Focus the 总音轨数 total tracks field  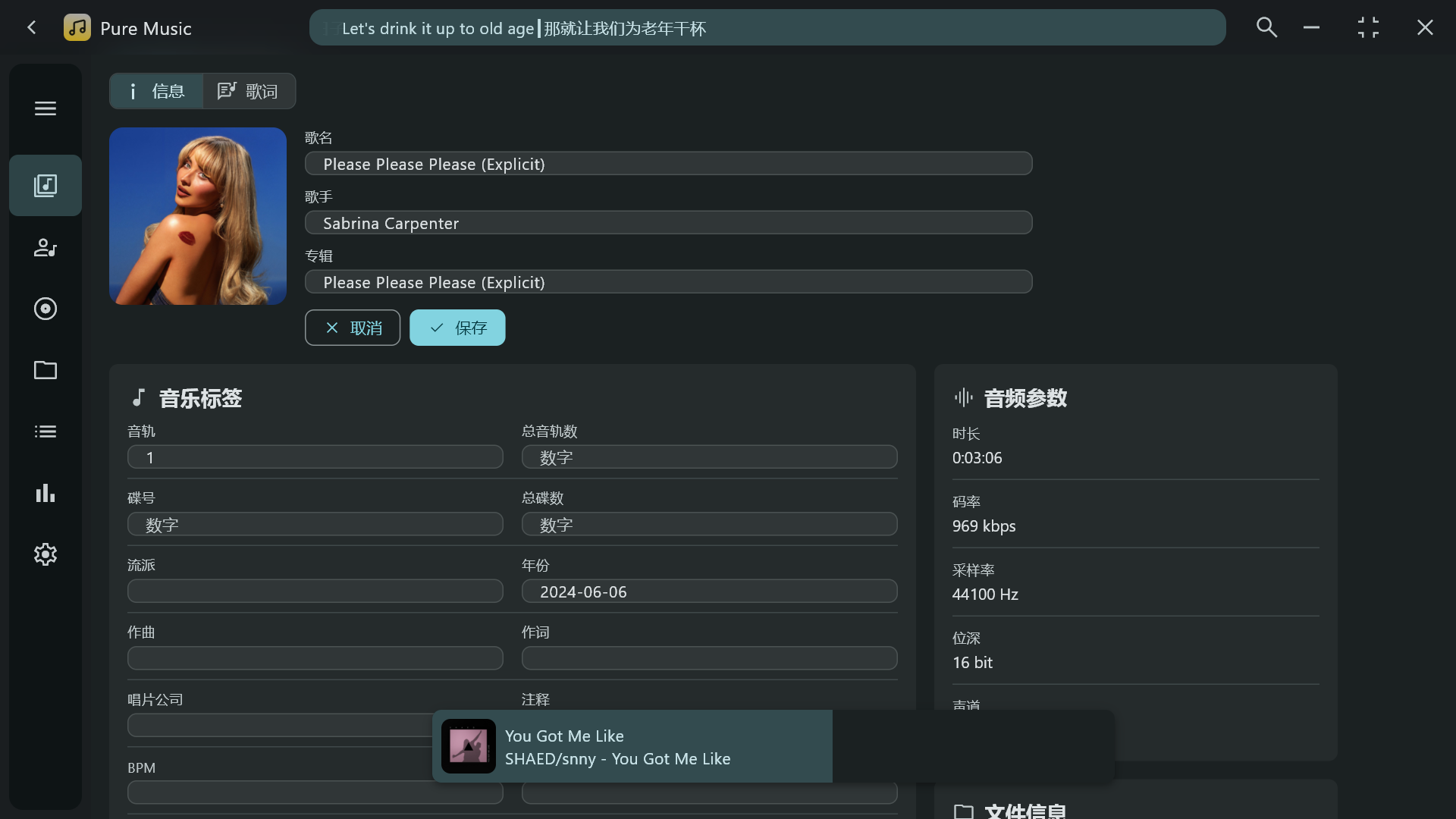(709, 457)
